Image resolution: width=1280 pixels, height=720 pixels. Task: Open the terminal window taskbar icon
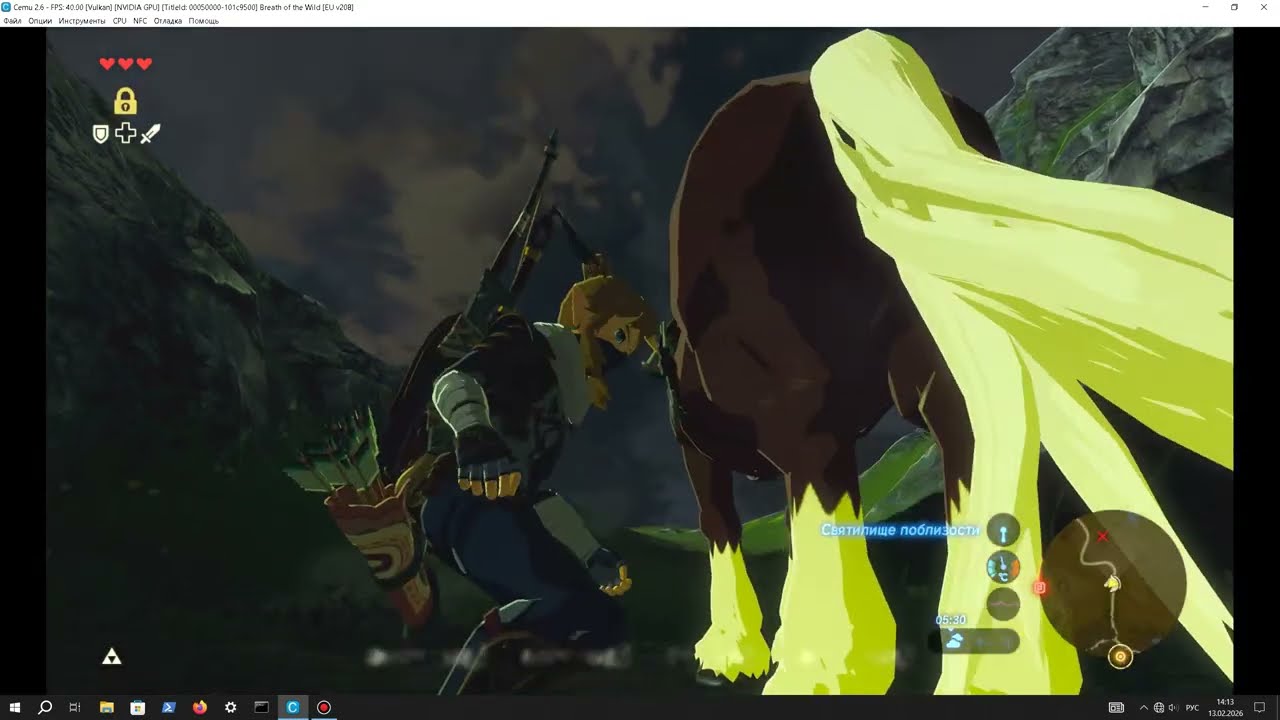pos(262,707)
